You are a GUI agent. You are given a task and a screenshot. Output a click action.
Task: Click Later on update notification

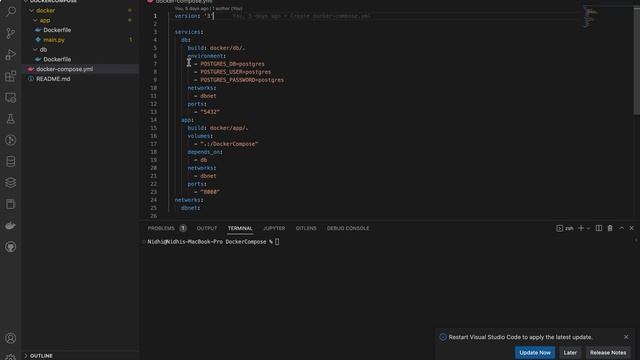(570, 352)
